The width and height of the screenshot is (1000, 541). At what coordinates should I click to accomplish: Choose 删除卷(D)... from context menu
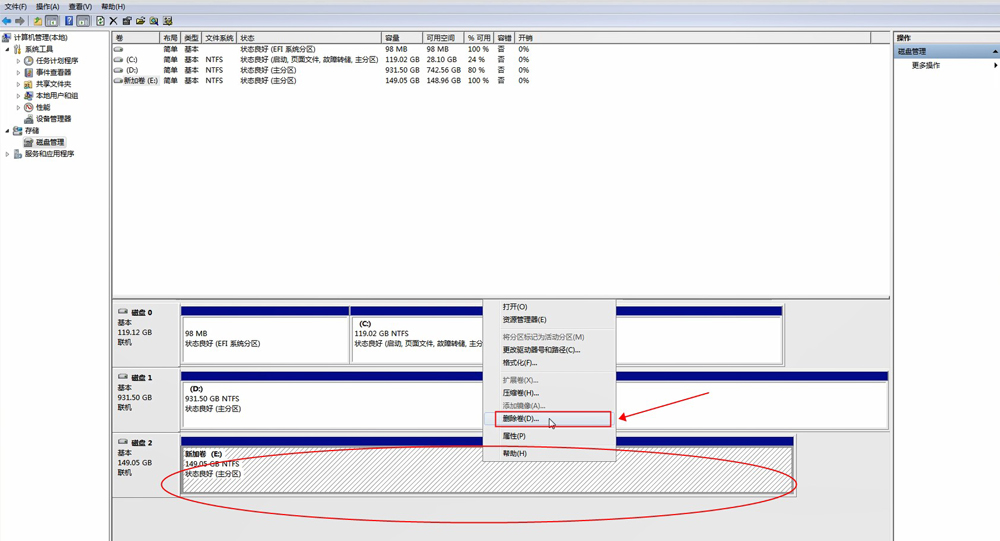pyautogui.click(x=521, y=419)
